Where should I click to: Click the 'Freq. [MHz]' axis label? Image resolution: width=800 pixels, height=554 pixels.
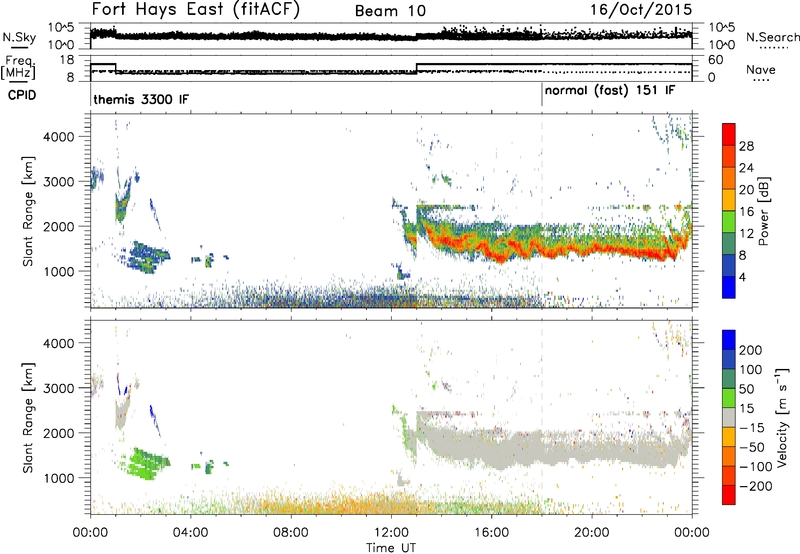click(18, 68)
